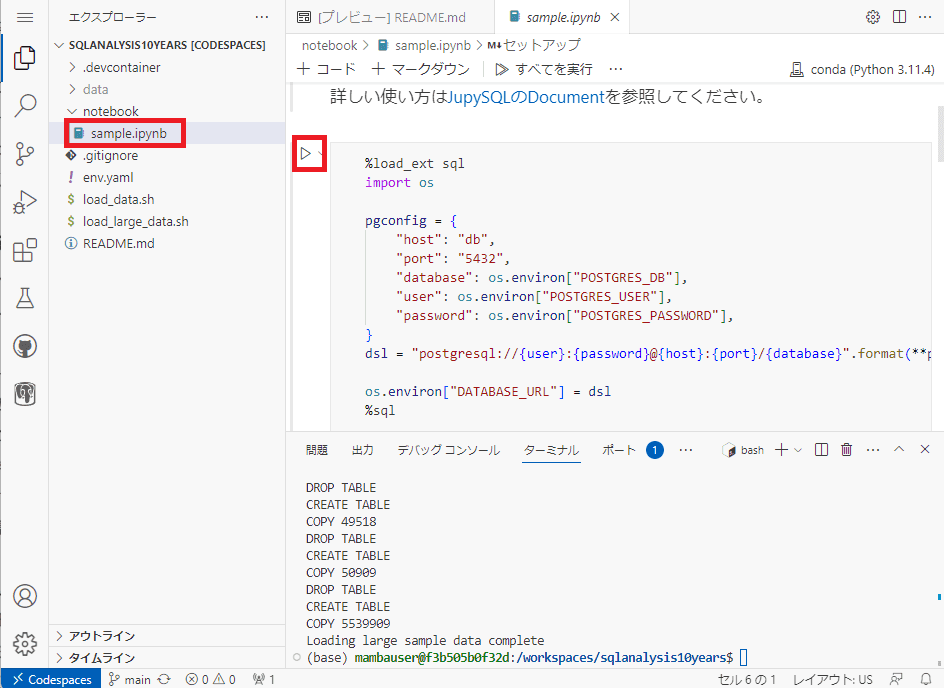Collapse the notebook folder

(x=110, y=111)
